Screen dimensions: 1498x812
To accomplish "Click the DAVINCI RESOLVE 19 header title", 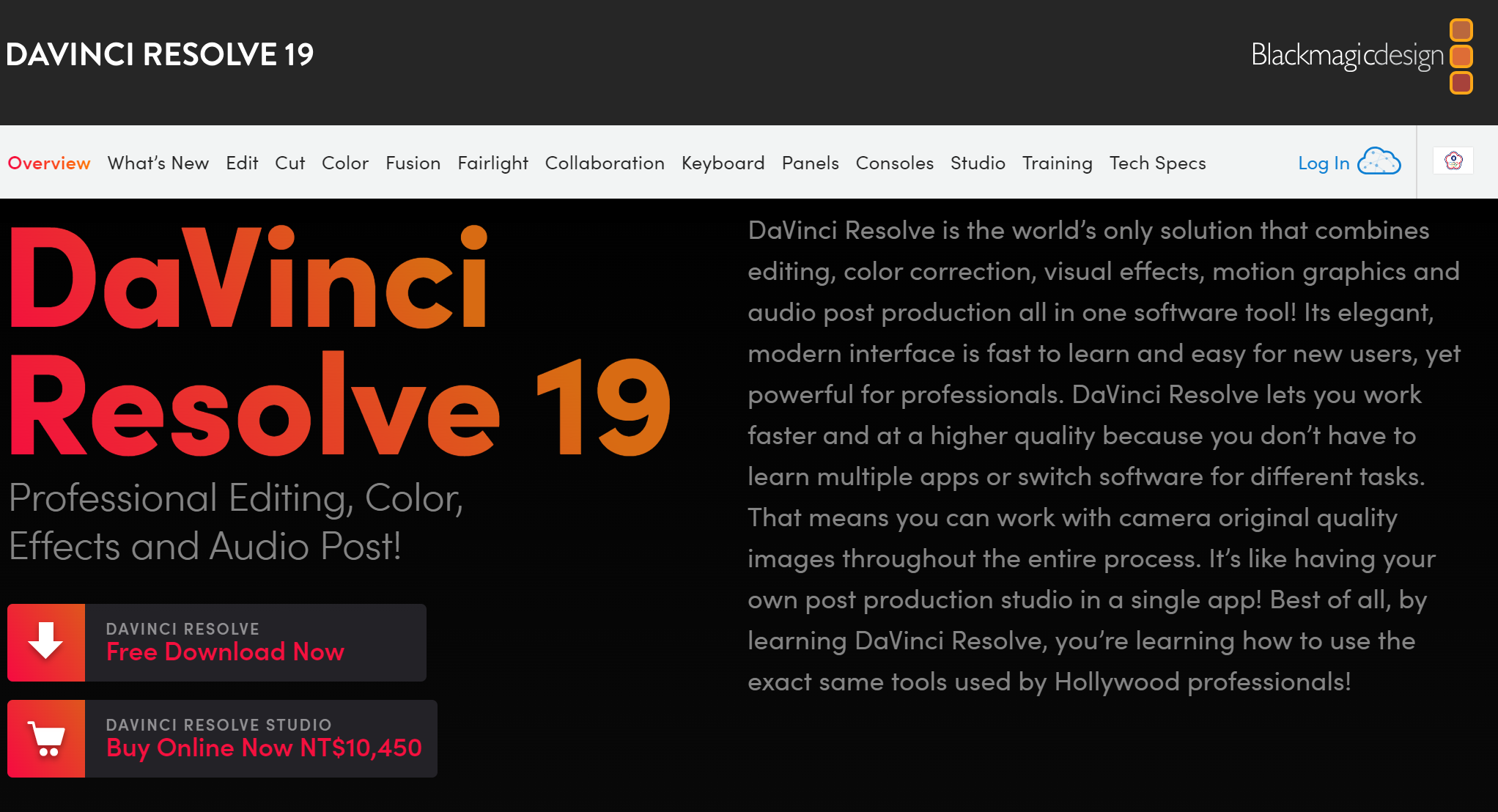I will click(160, 54).
